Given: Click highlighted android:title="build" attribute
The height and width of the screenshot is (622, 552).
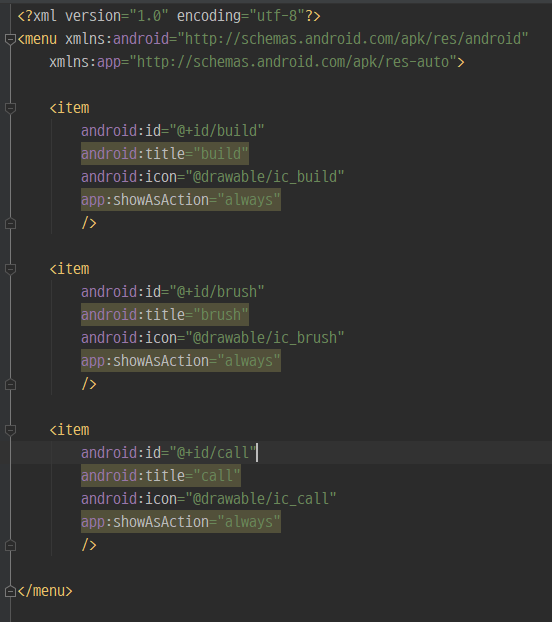Looking at the screenshot, I should (x=165, y=154).
